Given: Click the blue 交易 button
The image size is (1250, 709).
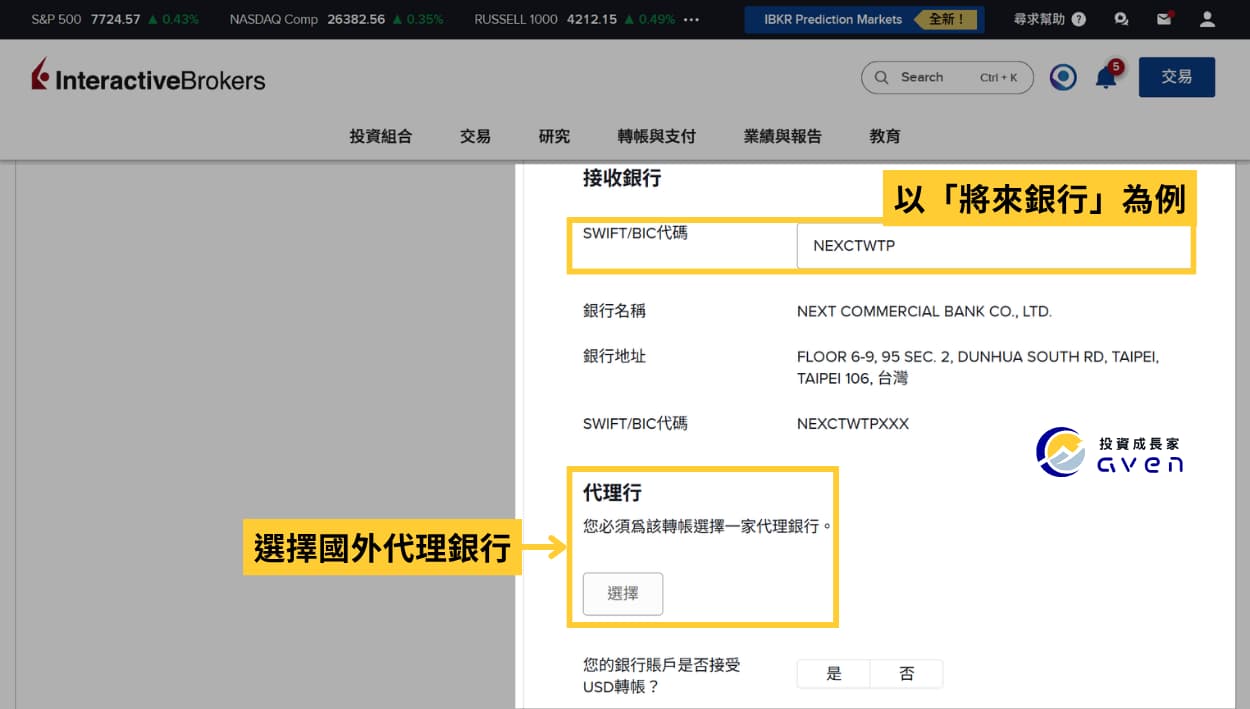Looking at the screenshot, I should click(1177, 77).
